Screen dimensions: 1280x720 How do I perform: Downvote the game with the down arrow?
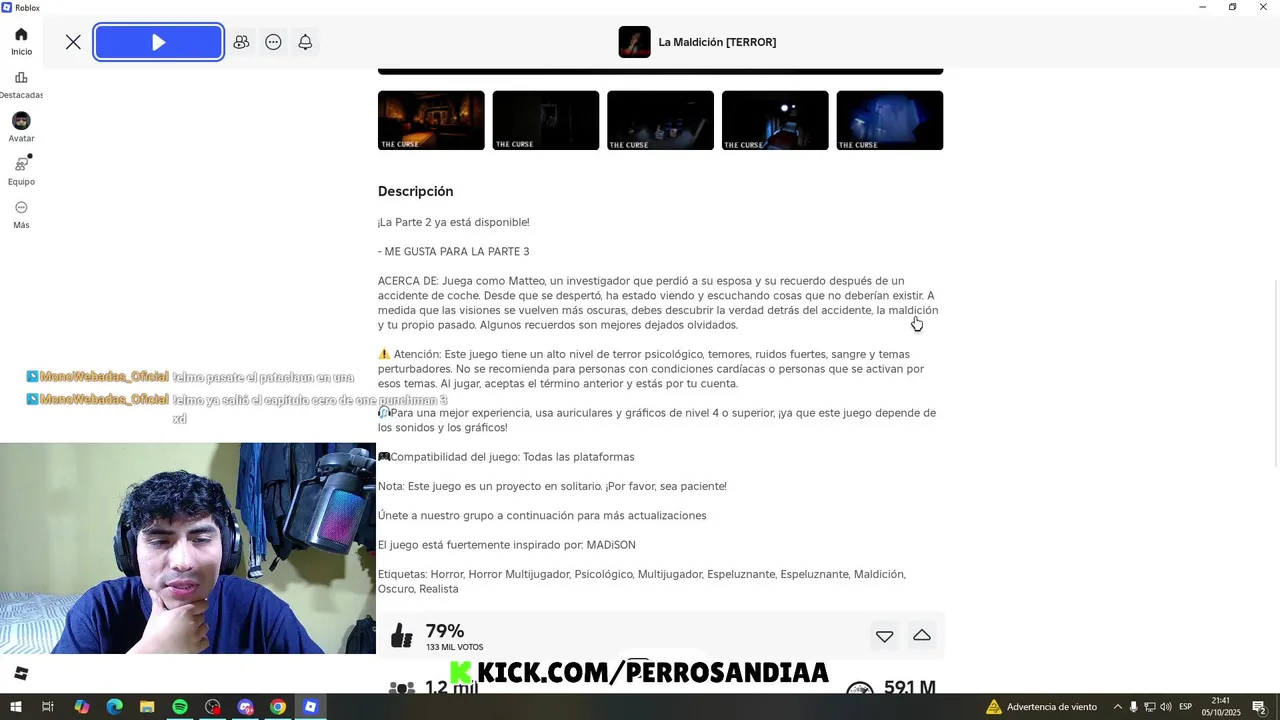tap(884, 636)
